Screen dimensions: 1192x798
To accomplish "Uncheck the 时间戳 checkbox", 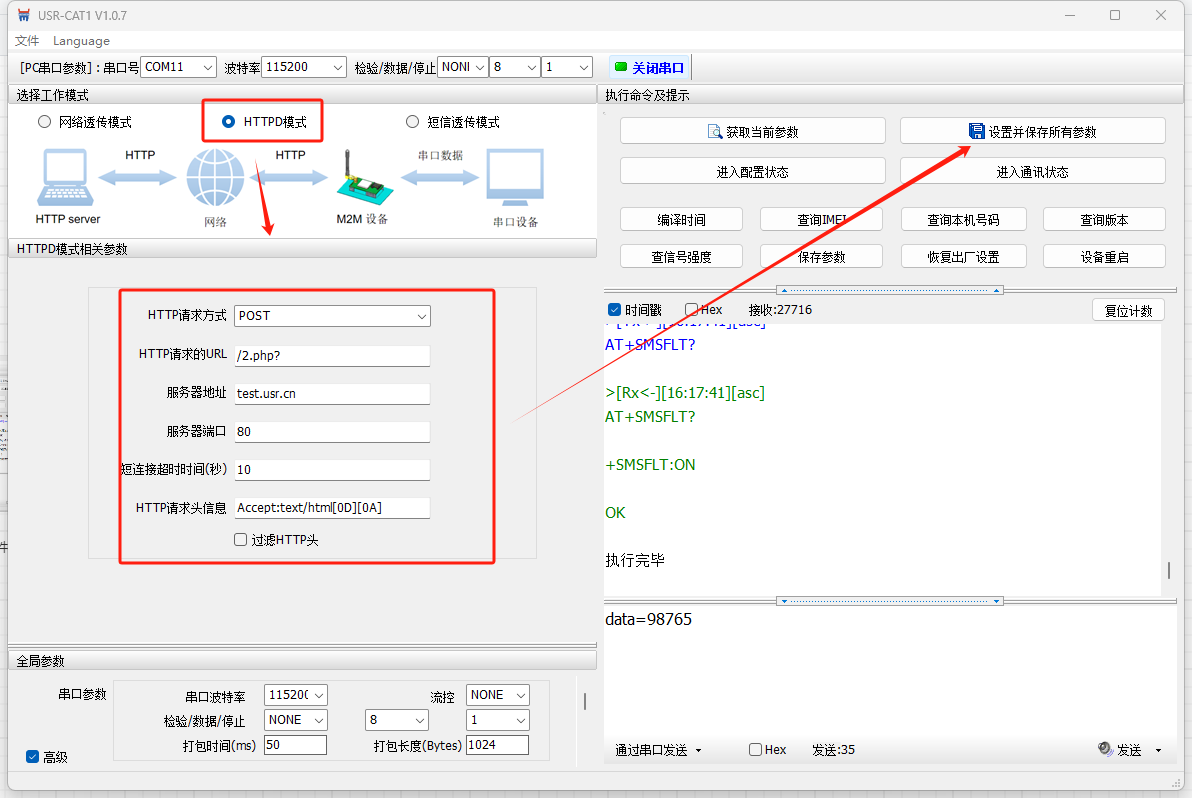I will pos(614,310).
